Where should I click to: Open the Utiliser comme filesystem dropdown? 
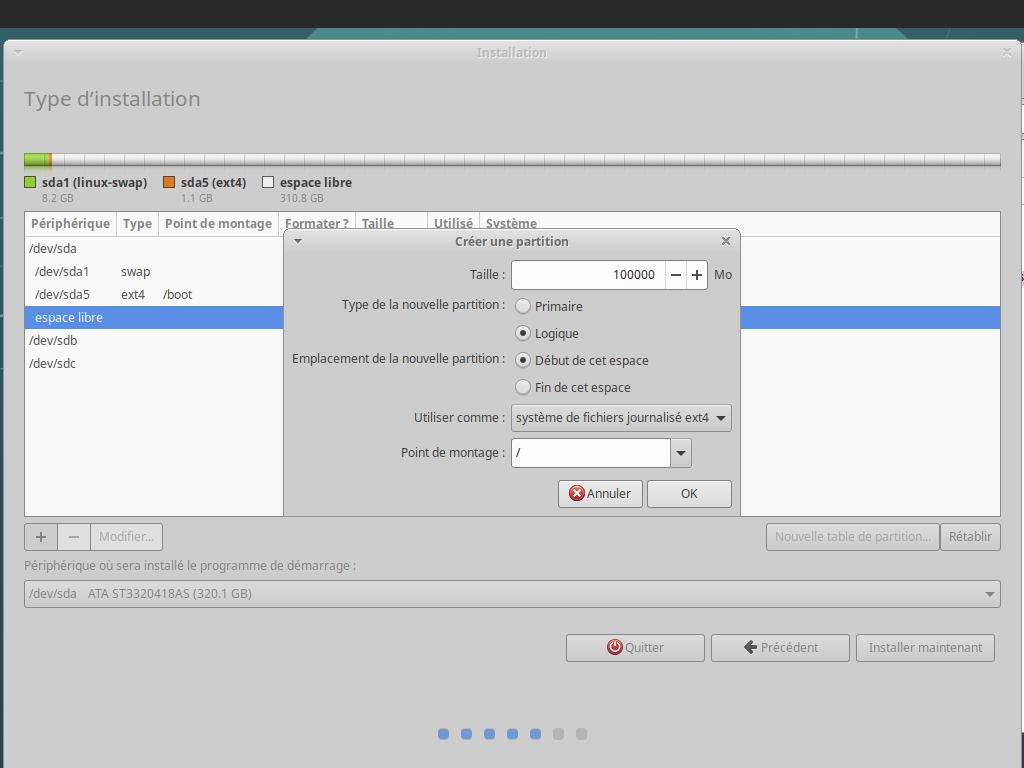coord(621,418)
